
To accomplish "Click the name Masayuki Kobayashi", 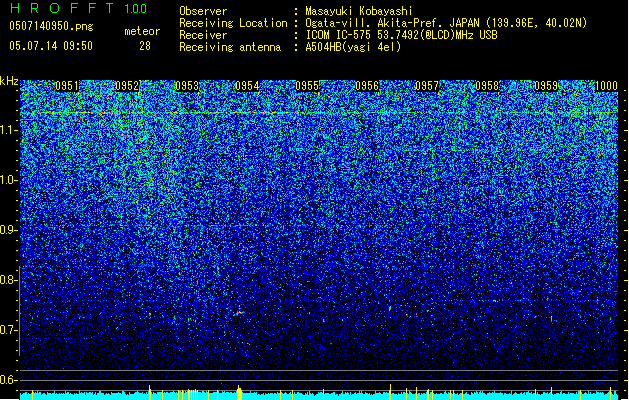I will click(x=359, y=11).
